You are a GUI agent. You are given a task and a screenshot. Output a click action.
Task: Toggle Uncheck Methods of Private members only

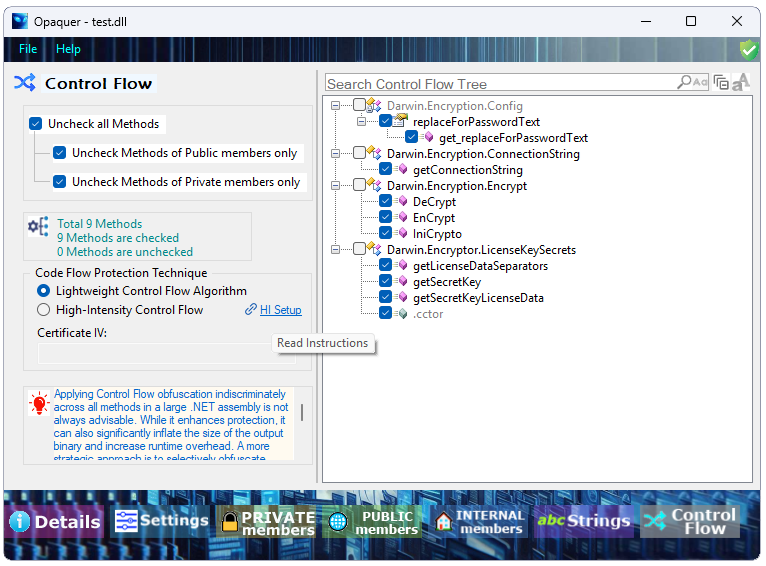pyautogui.click(x=60, y=182)
